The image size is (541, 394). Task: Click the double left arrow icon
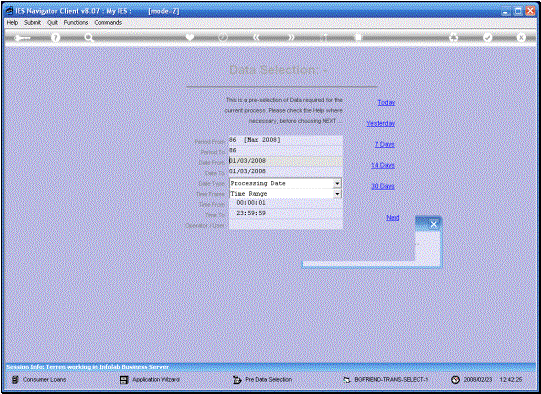pos(256,37)
